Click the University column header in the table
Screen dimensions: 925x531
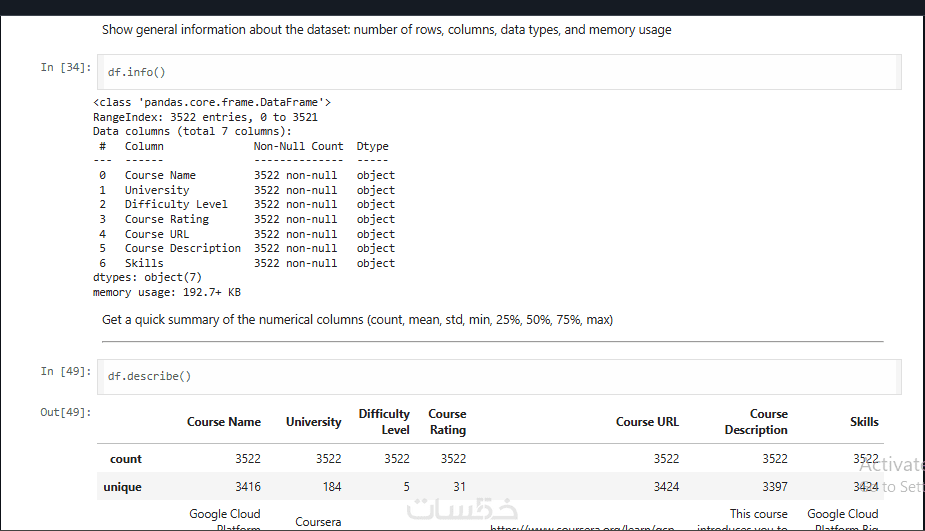tap(313, 422)
